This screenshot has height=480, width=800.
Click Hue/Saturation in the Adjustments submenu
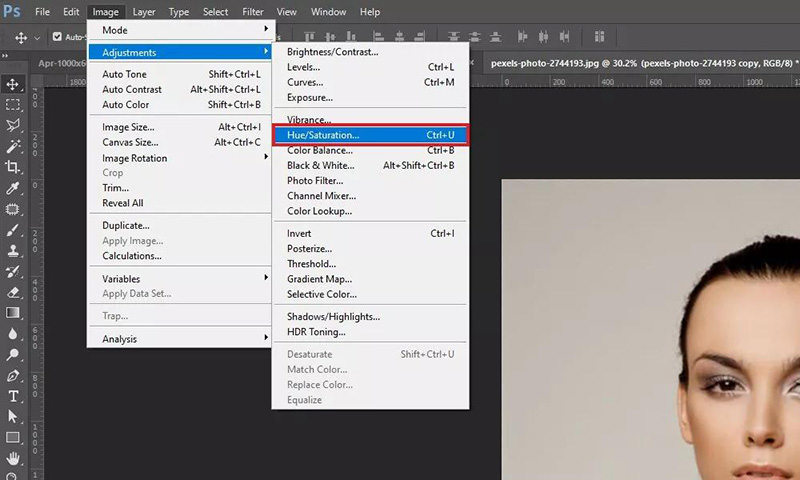click(369, 134)
